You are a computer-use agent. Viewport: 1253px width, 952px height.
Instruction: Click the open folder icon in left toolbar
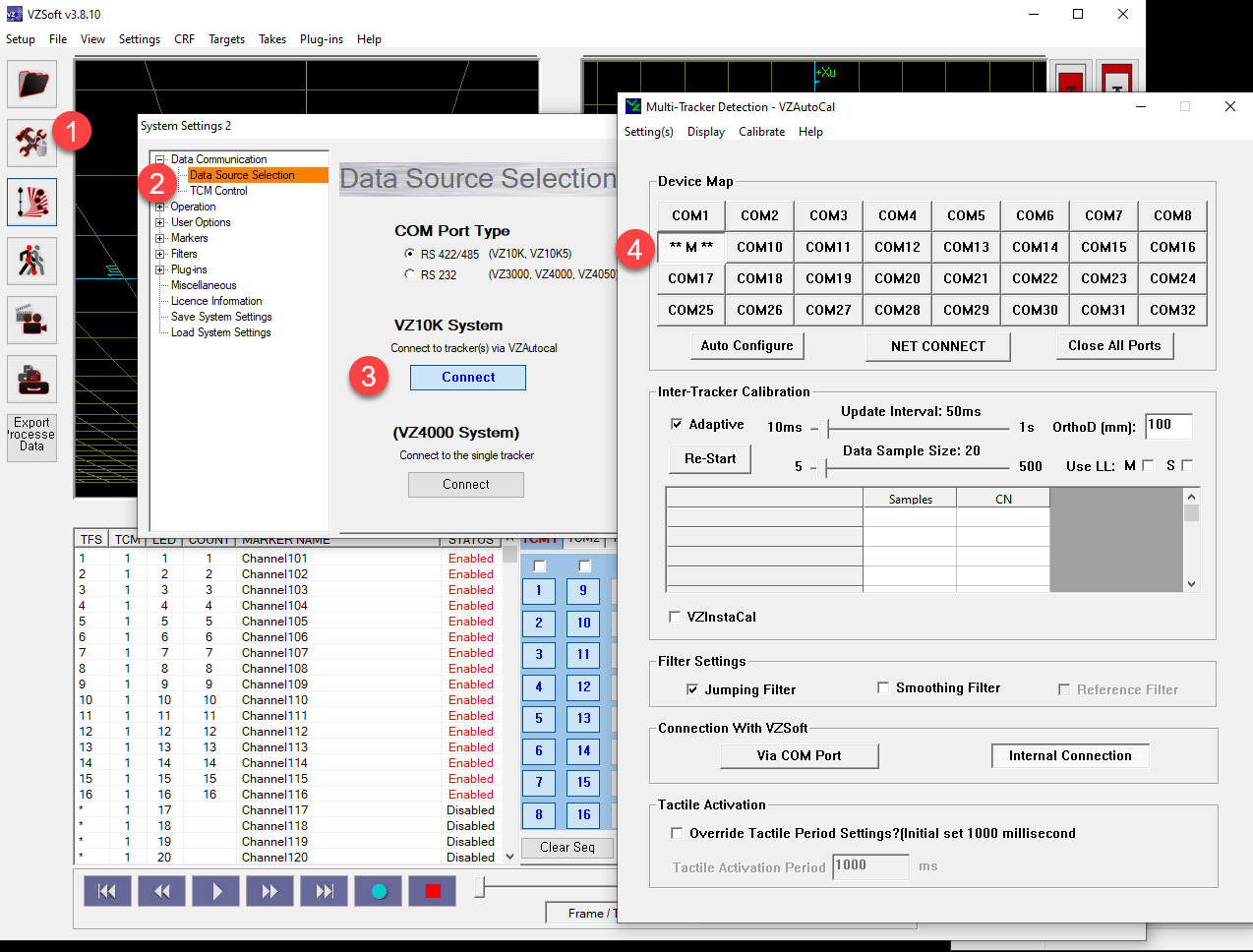31,84
